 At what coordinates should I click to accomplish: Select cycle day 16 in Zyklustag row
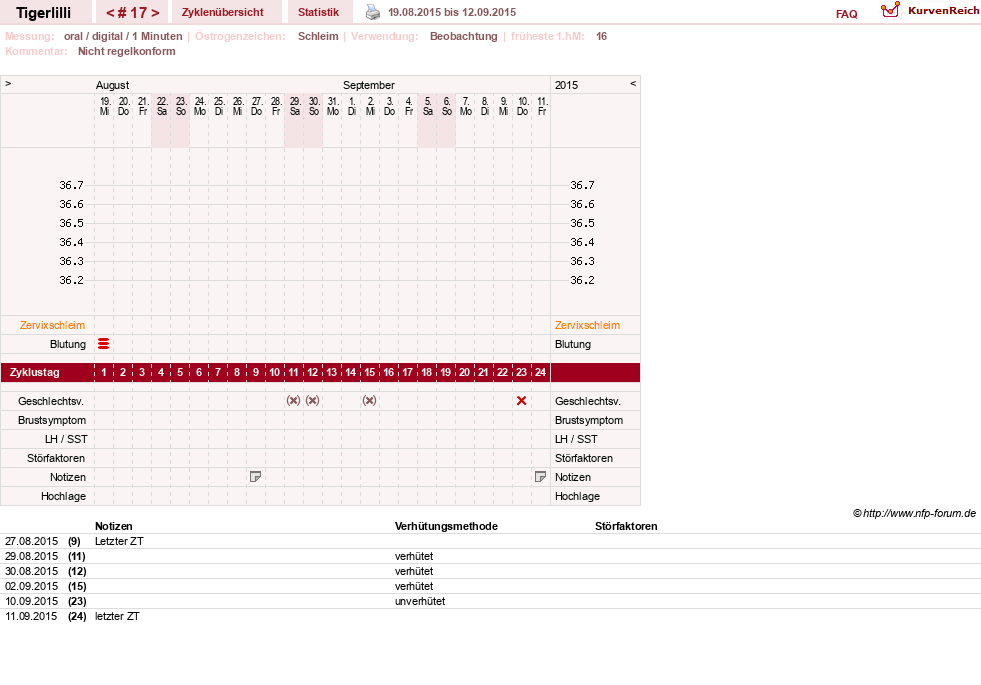389,372
